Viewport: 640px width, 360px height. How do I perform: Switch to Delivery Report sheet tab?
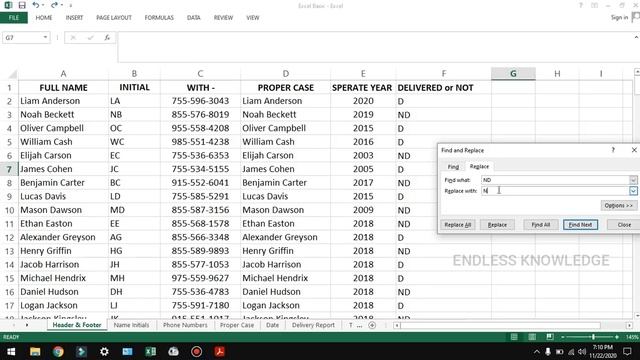[x=313, y=325]
